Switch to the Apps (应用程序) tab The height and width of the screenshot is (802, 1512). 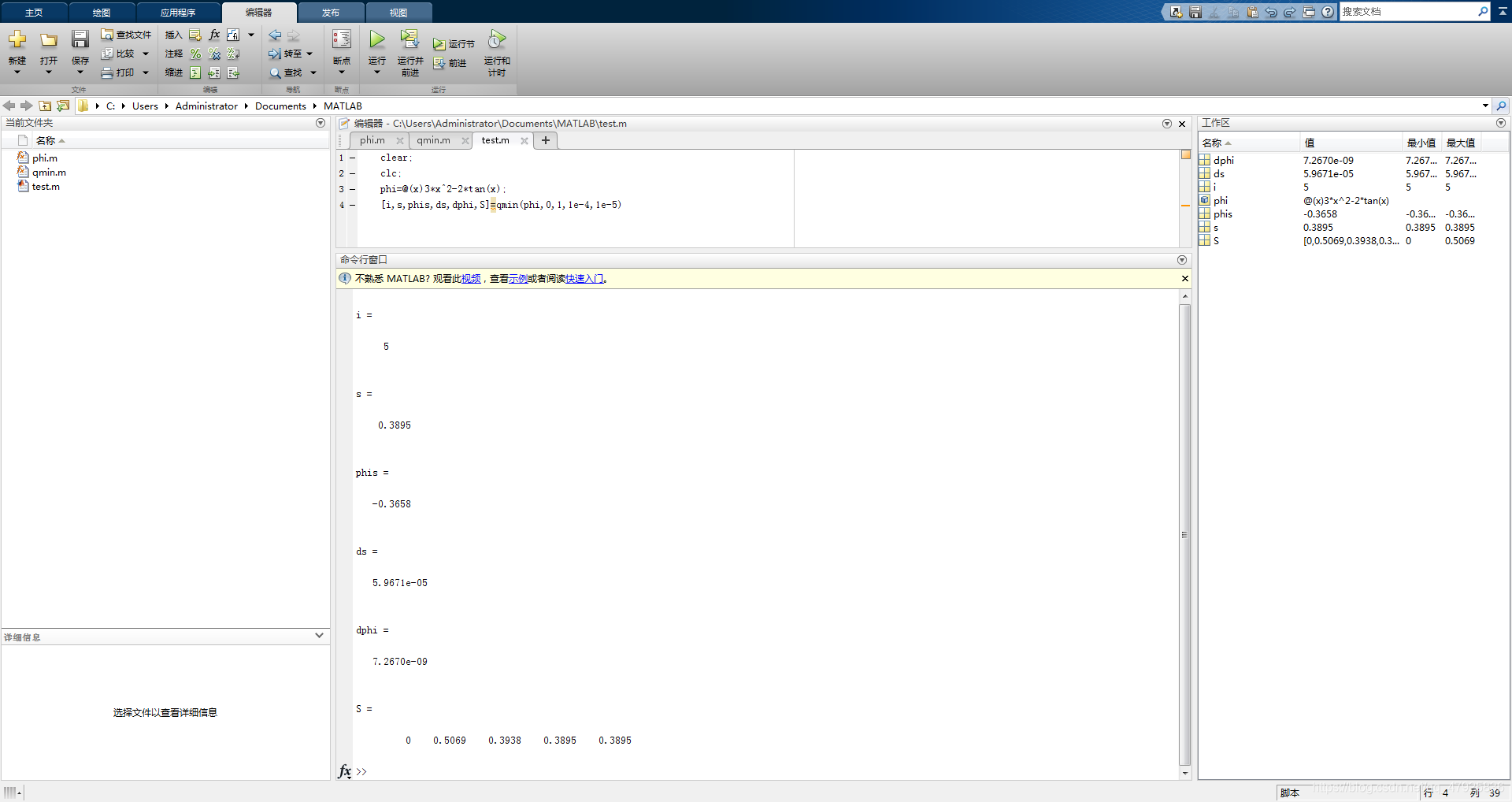point(178,13)
